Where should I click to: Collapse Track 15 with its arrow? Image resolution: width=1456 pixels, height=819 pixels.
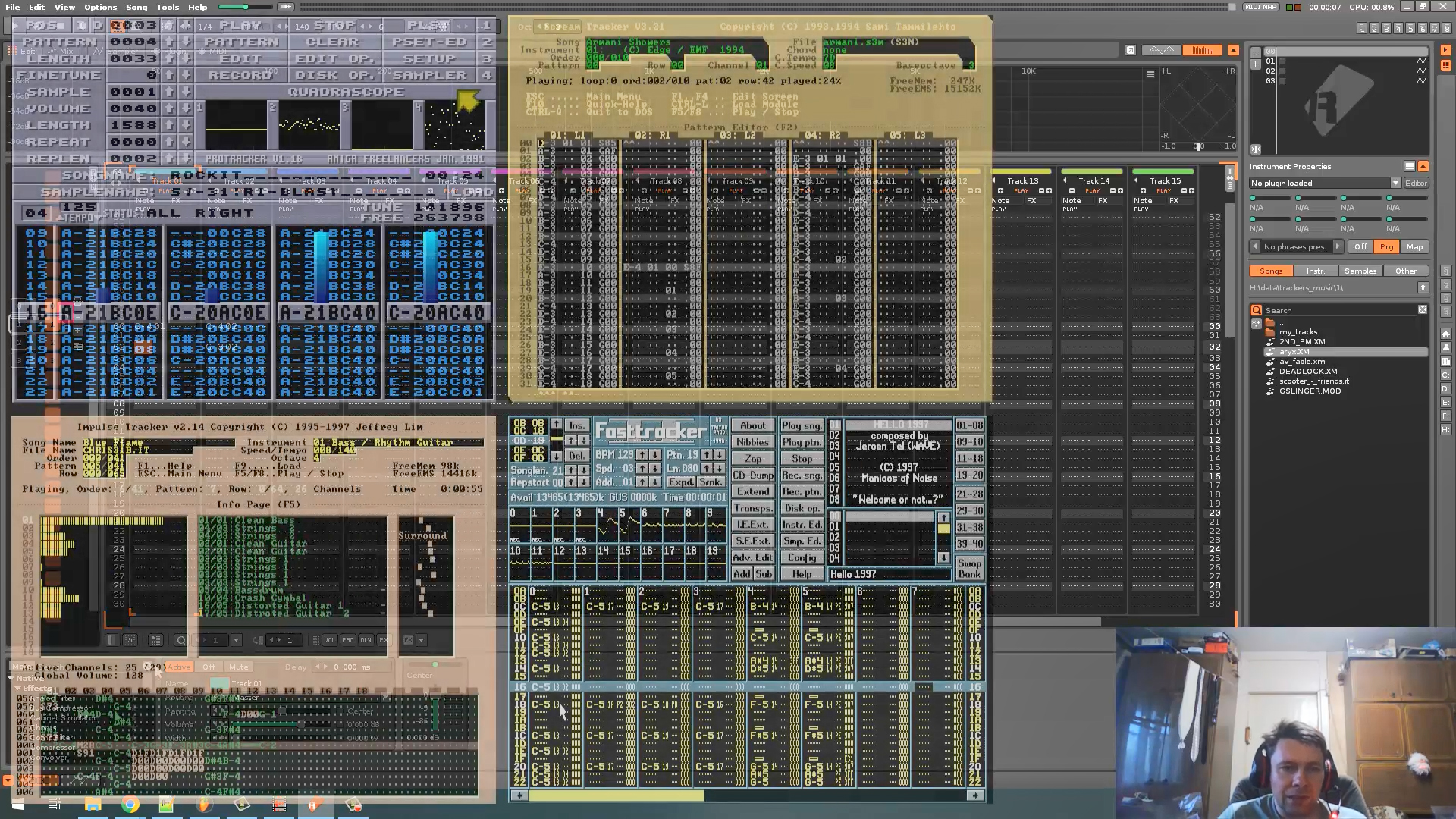coord(1137,180)
